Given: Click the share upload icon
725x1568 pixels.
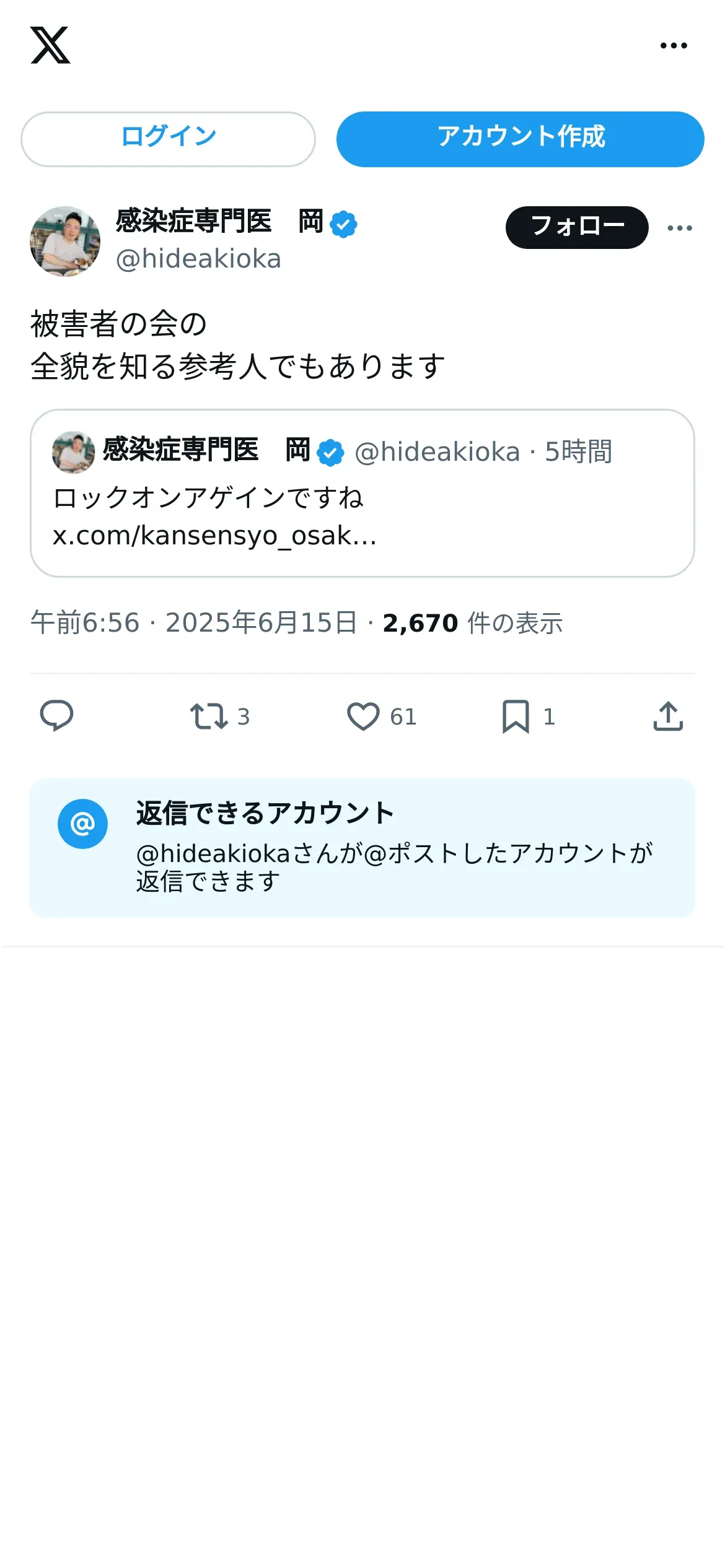Looking at the screenshot, I should 668,716.
